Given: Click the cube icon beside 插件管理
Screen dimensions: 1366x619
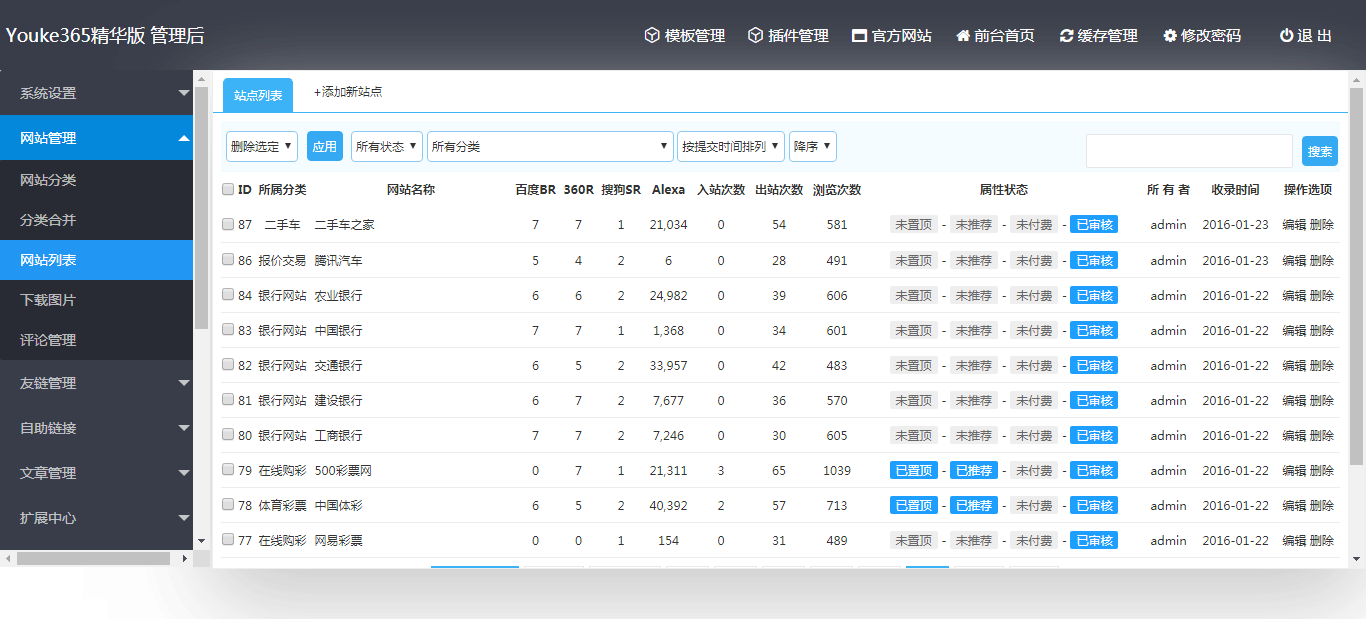Looking at the screenshot, I should (x=755, y=36).
